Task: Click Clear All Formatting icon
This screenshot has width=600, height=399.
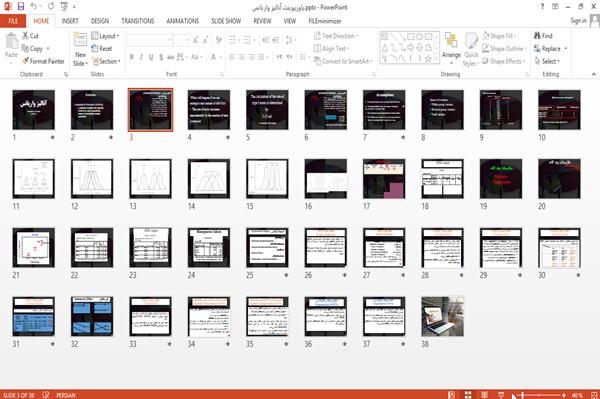Action: coord(218,40)
